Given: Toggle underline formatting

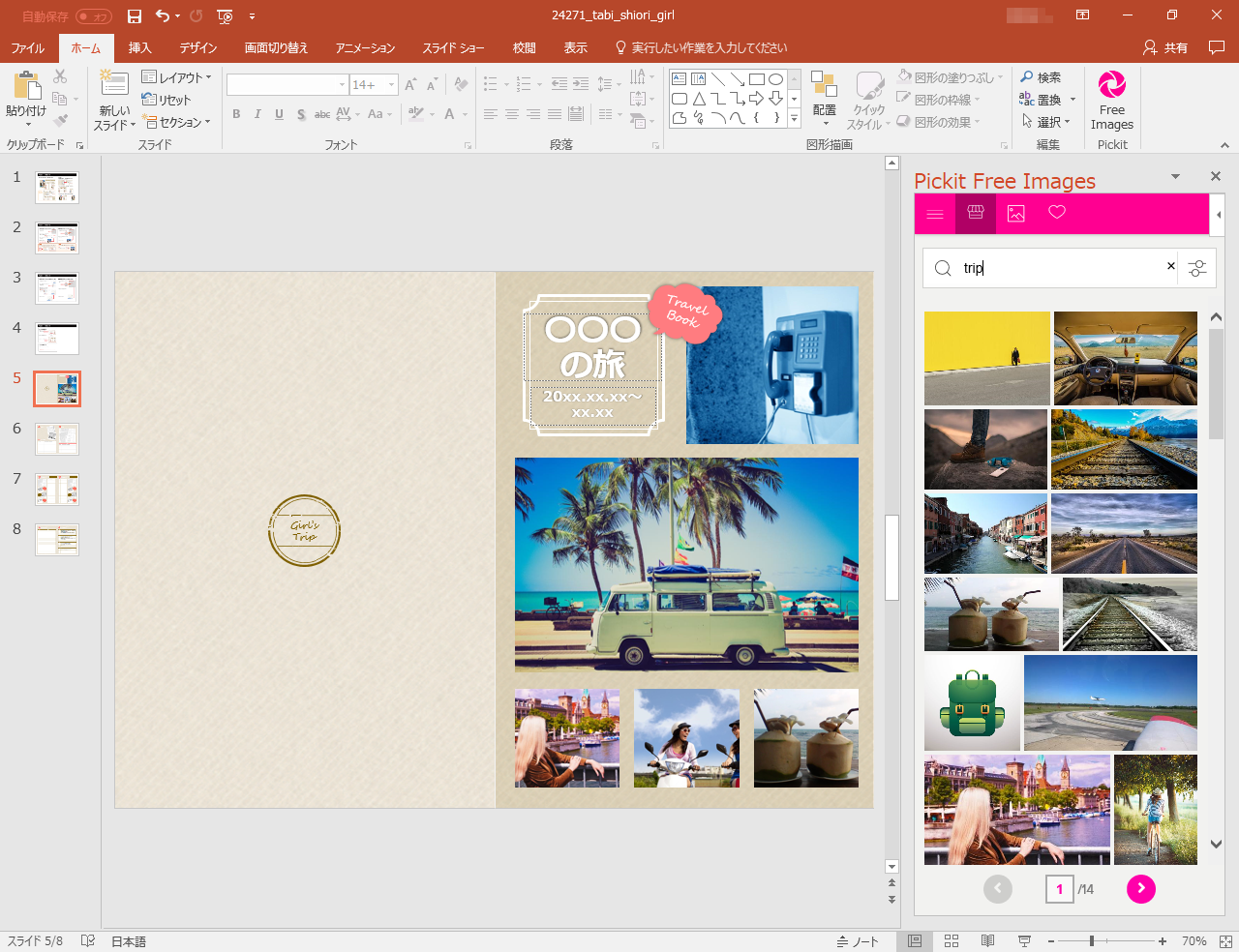Looking at the screenshot, I should pyautogui.click(x=279, y=114).
